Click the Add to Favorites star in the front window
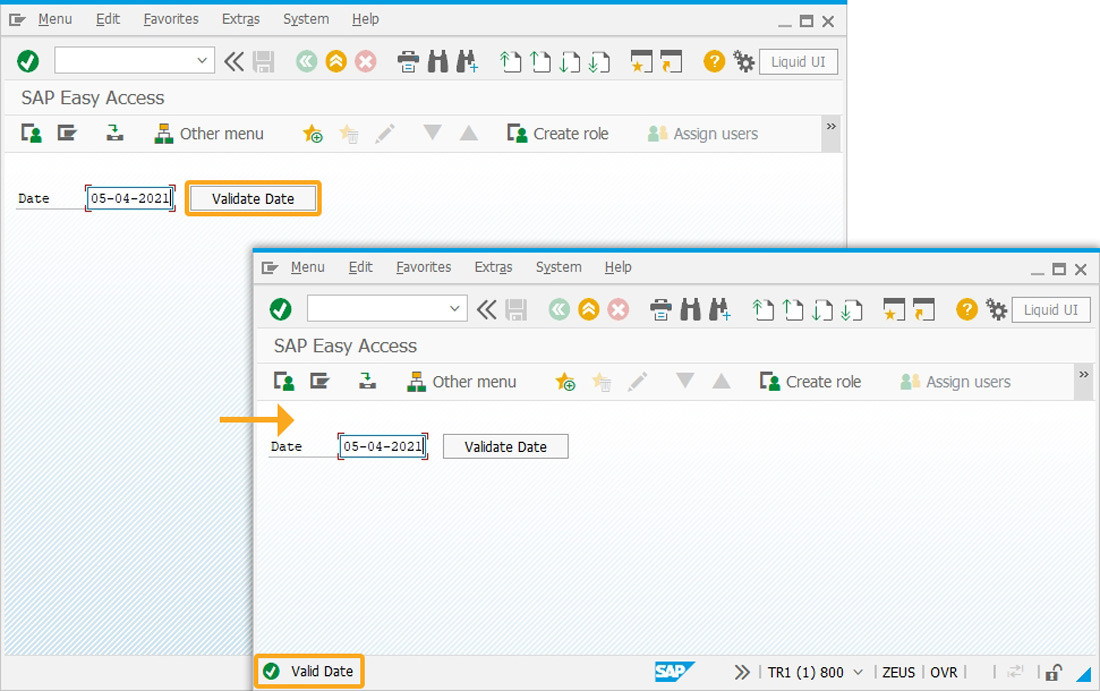The image size is (1100, 691). 565,382
